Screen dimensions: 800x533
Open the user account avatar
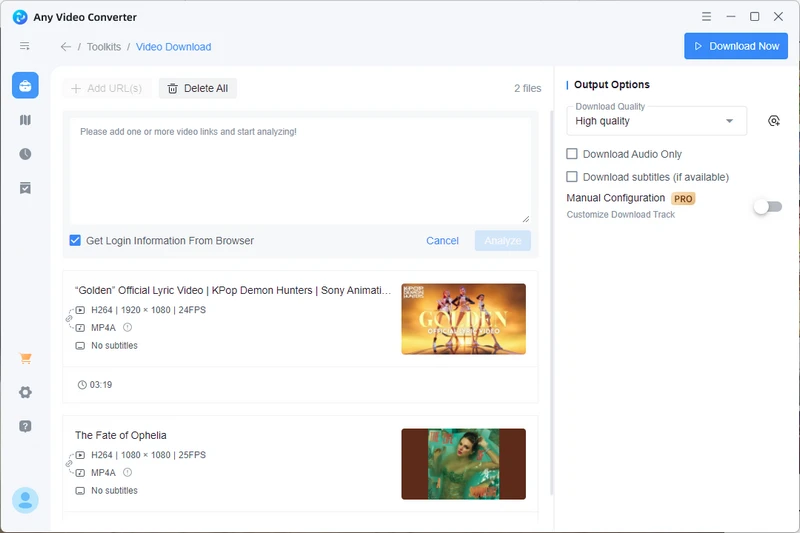click(x=25, y=500)
